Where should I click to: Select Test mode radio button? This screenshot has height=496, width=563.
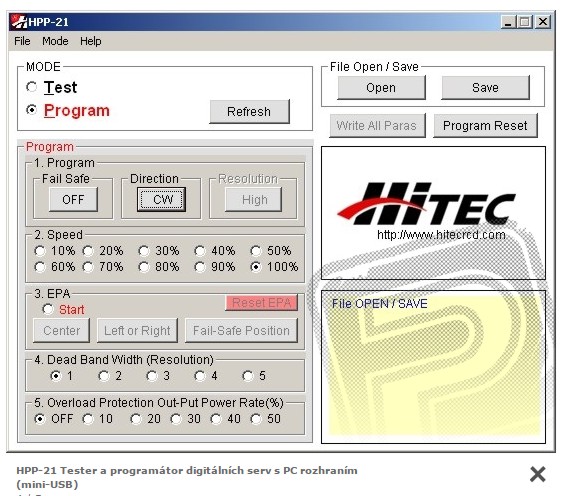click(32, 87)
